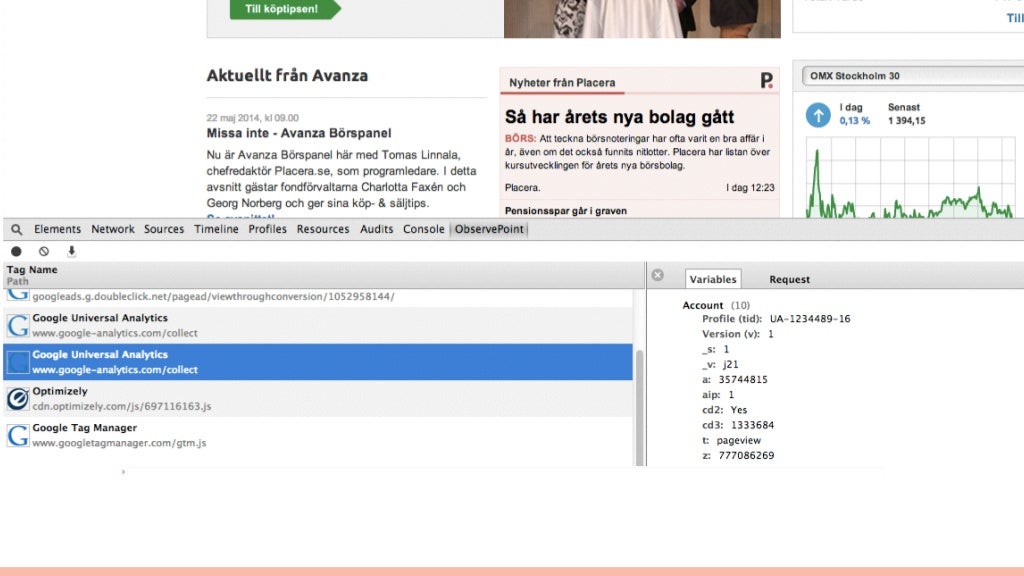Select the ObservePoint tab

(489, 229)
